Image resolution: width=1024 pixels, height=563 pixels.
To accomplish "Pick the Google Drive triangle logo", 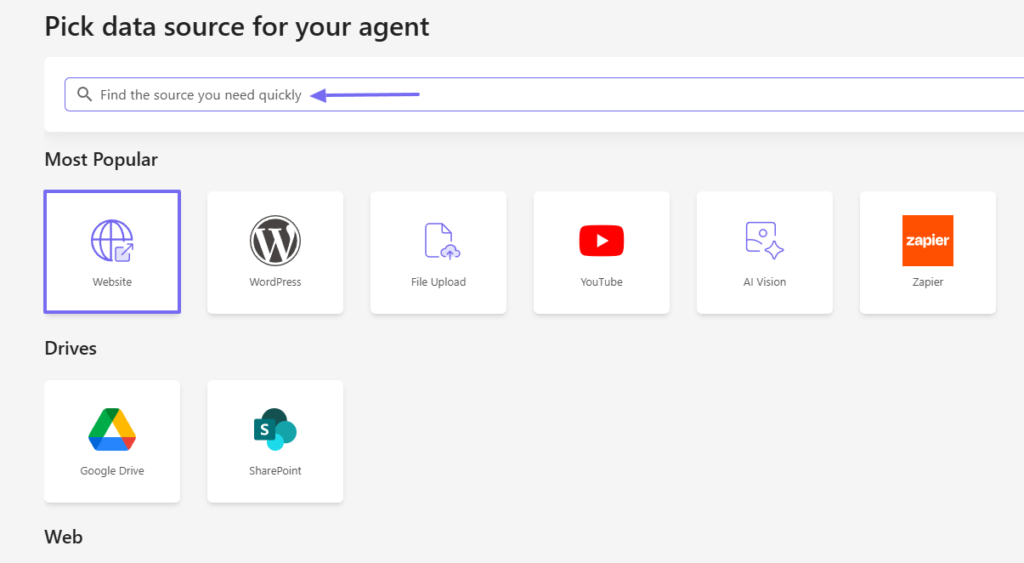I will pos(112,429).
